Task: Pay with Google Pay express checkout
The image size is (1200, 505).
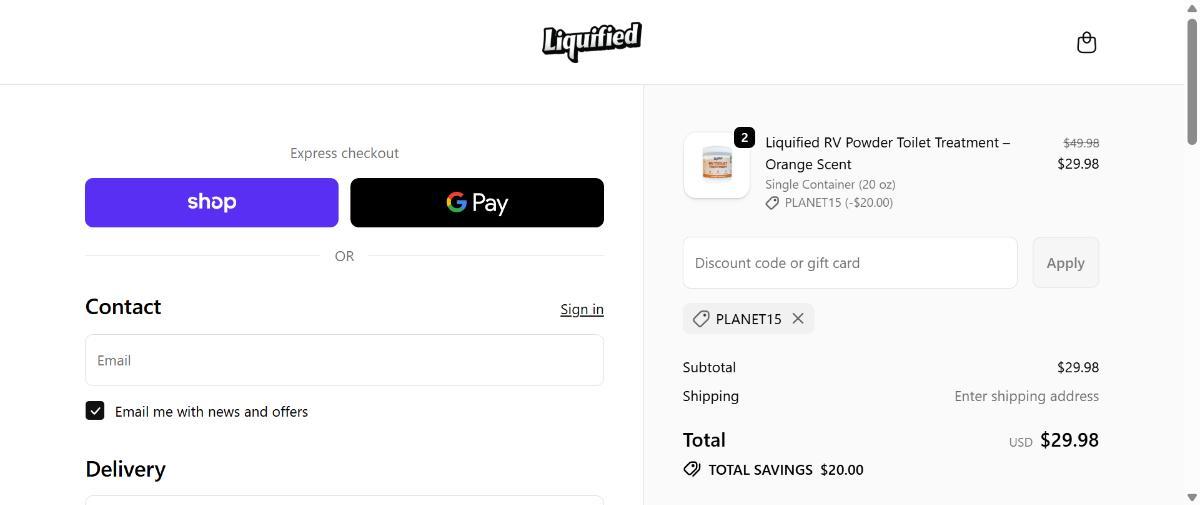Action: click(x=477, y=202)
